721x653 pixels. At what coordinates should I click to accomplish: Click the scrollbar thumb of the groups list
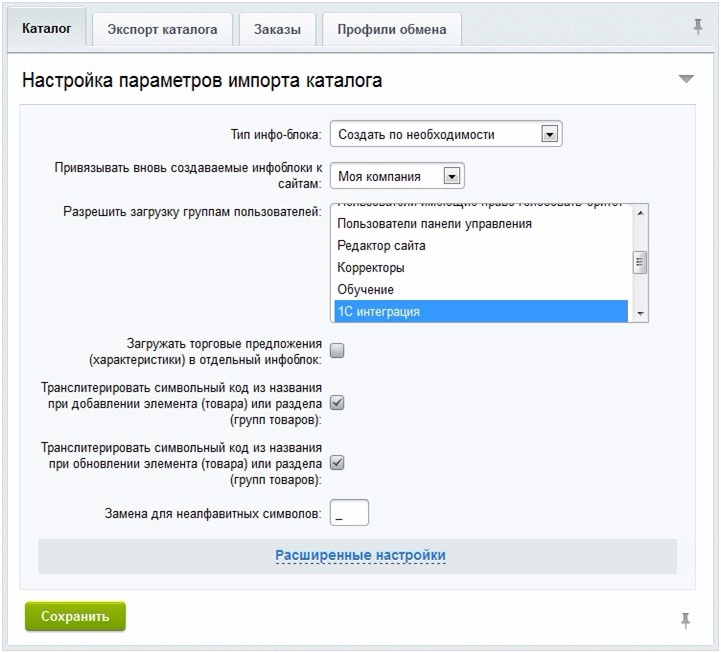(x=640, y=263)
